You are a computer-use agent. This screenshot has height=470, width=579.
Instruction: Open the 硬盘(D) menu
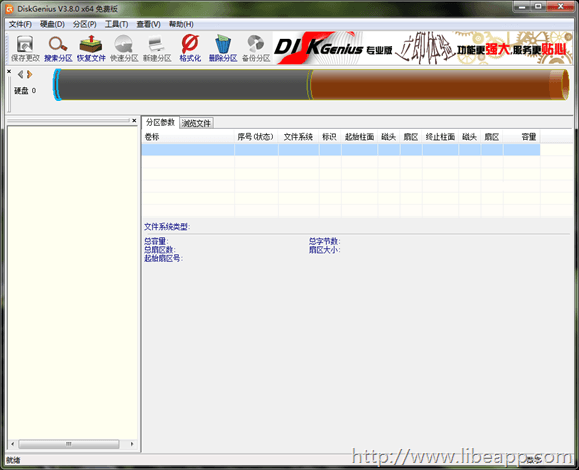click(52, 24)
